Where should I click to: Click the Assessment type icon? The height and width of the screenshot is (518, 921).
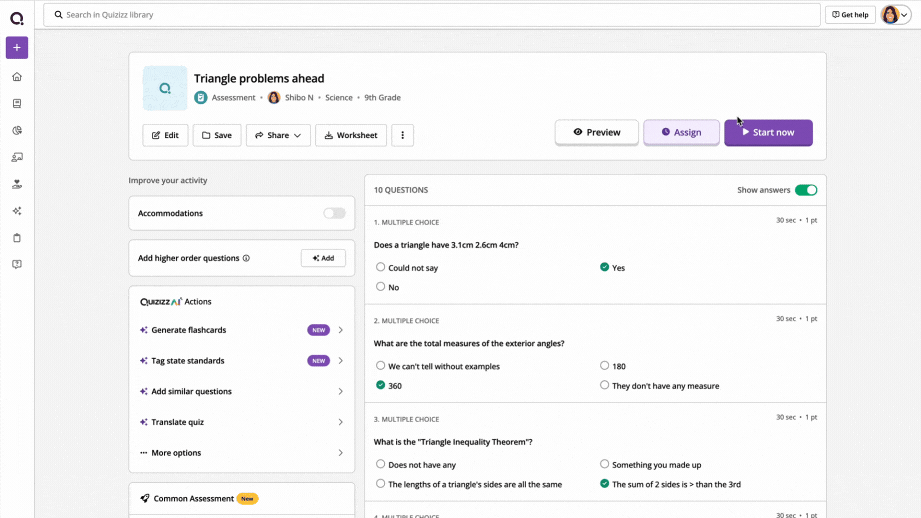pos(201,97)
